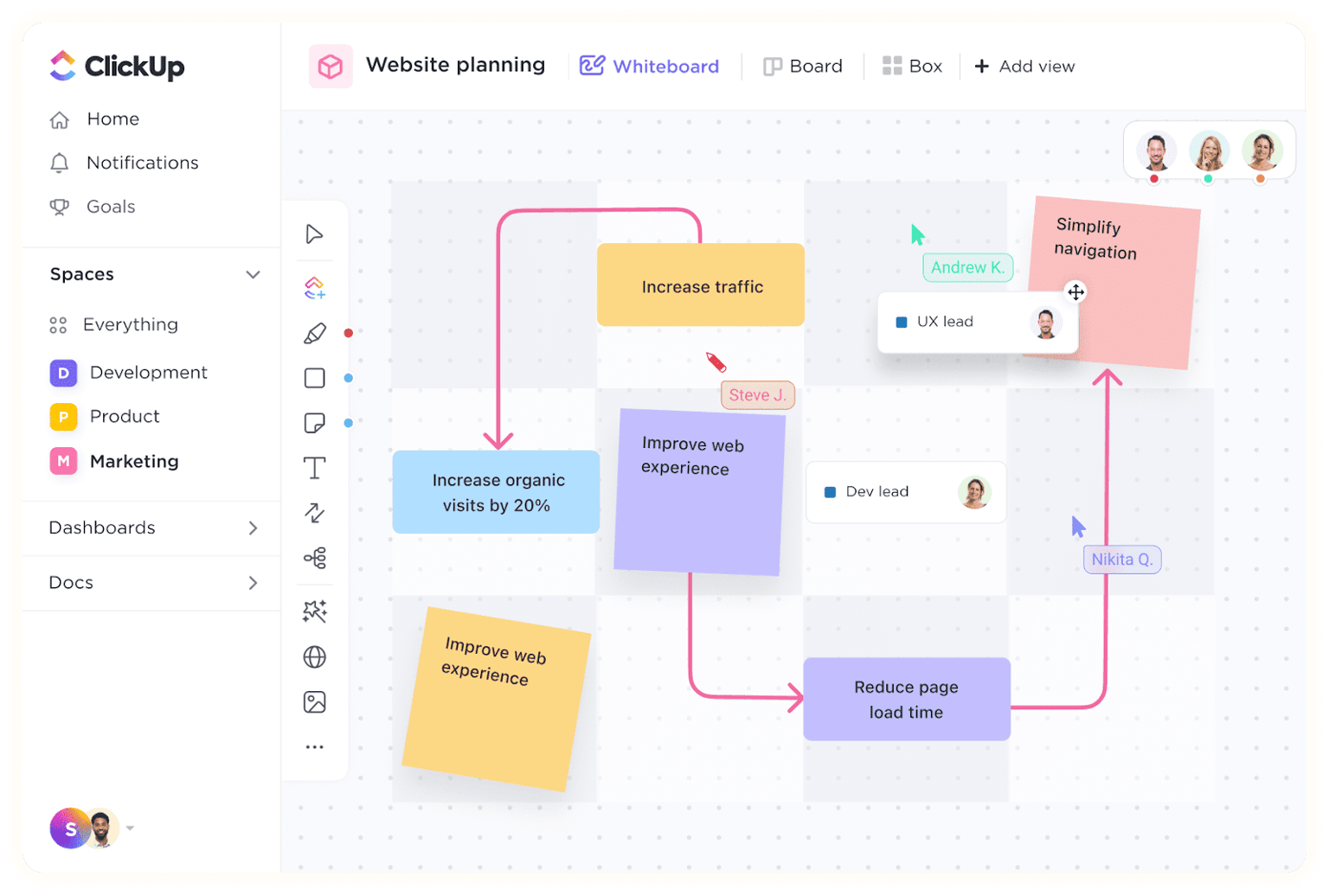Click Add view to create a new view
1329x896 pixels.
click(x=1024, y=66)
